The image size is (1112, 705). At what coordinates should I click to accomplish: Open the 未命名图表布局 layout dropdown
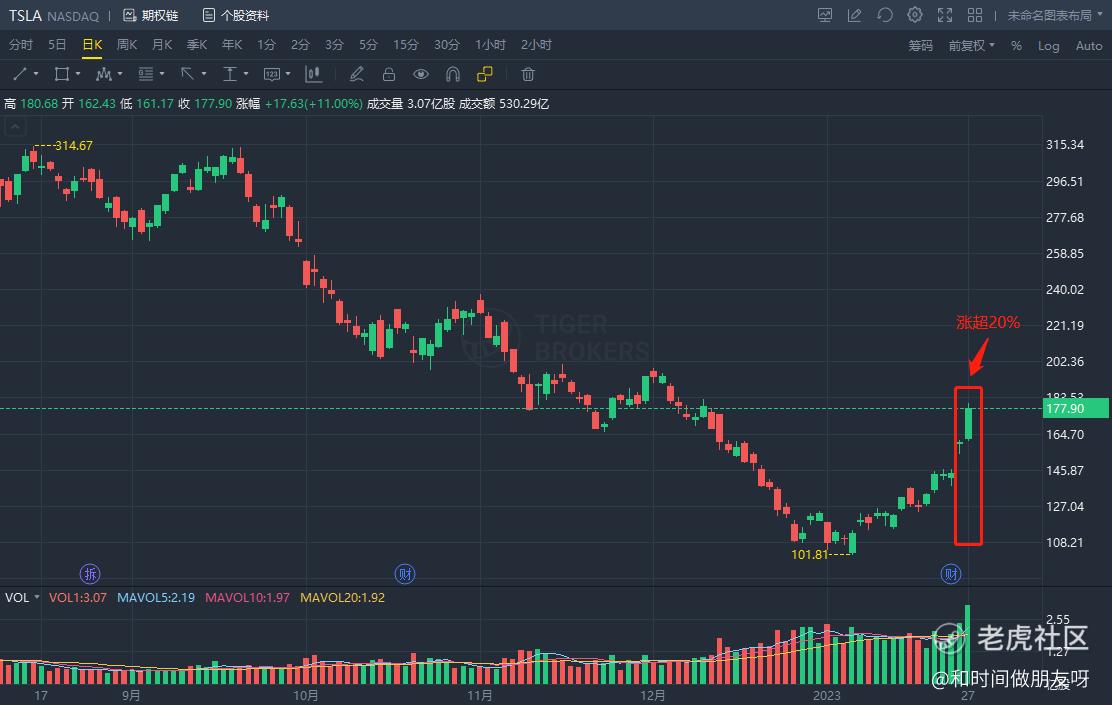[x=1053, y=15]
